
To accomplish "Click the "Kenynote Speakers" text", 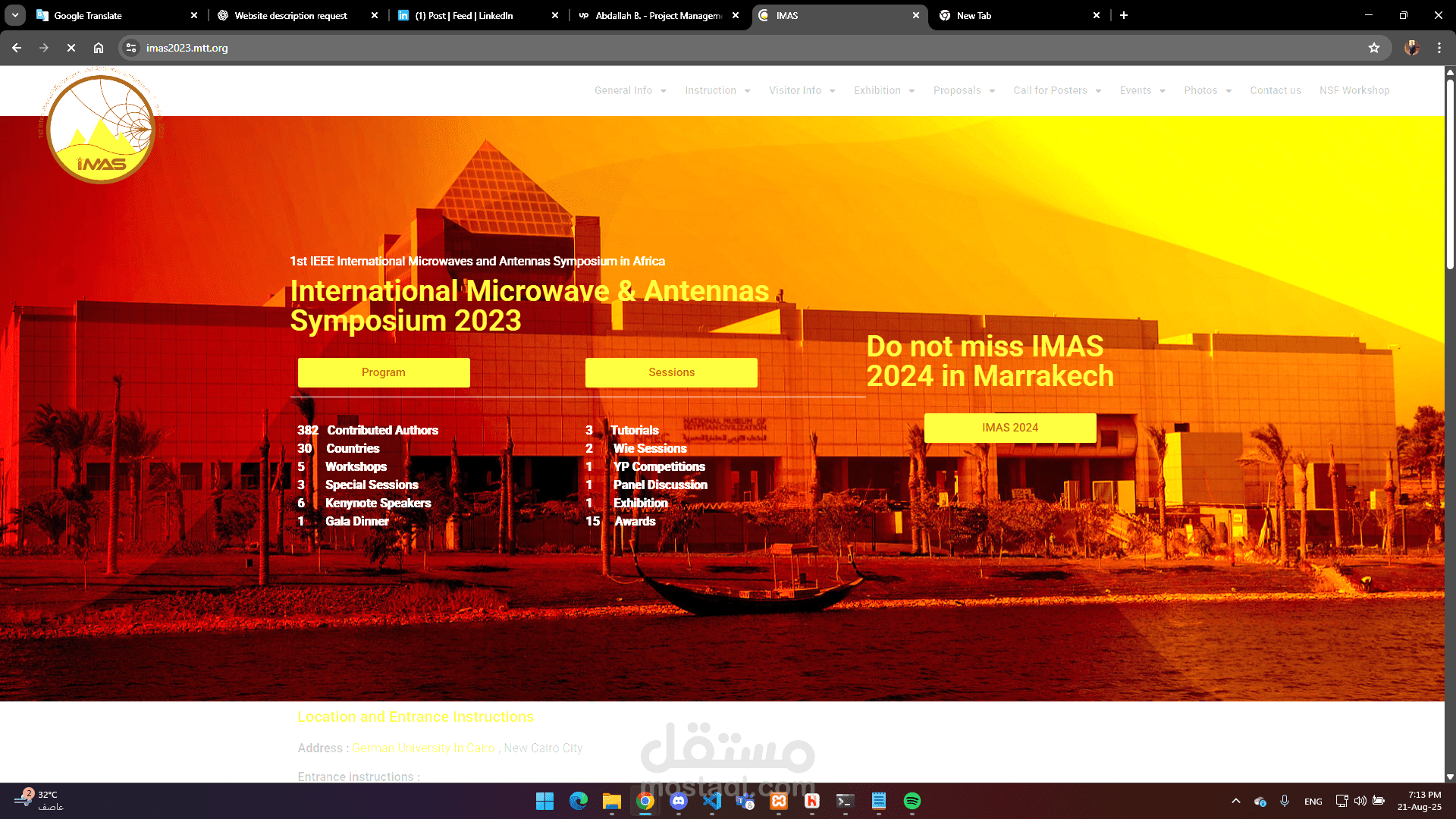I will point(378,503).
